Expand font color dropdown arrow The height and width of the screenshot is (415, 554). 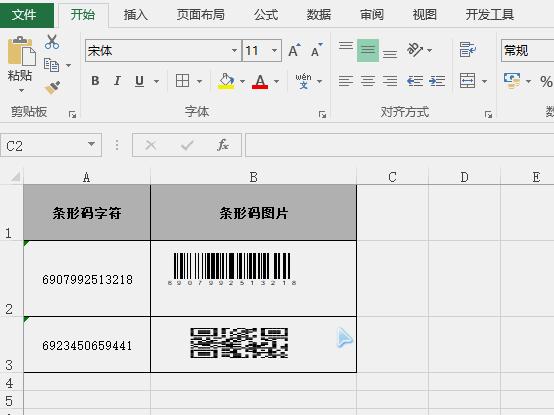pyautogui.click(x=276, y=81)
